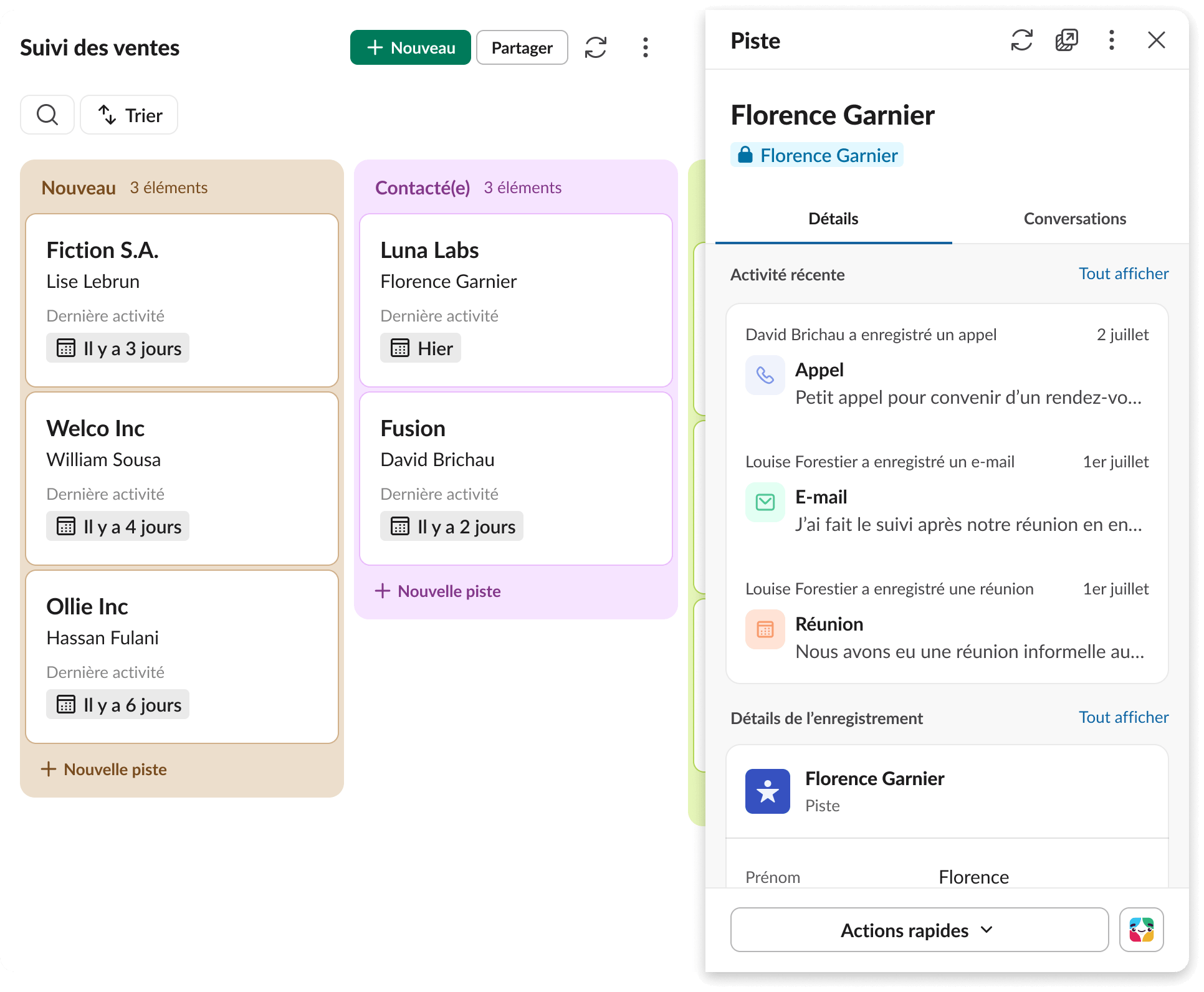This screenshot has width=1204, height=992.
Task: Show all Détails de l'enregistrement
Action: [x=1124, y=717]
